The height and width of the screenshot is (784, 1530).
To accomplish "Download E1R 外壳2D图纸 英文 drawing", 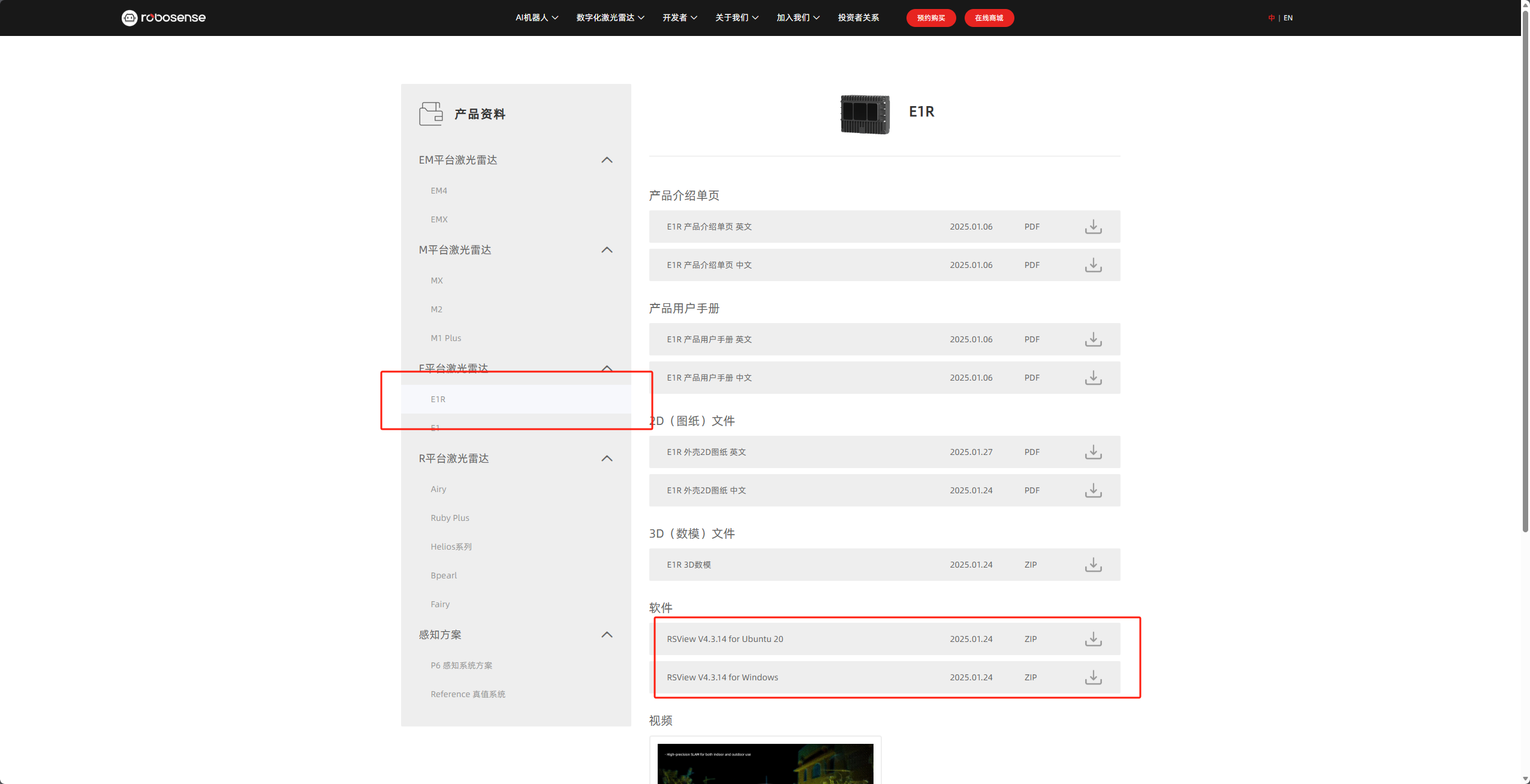I will [x=1093, y=452].
